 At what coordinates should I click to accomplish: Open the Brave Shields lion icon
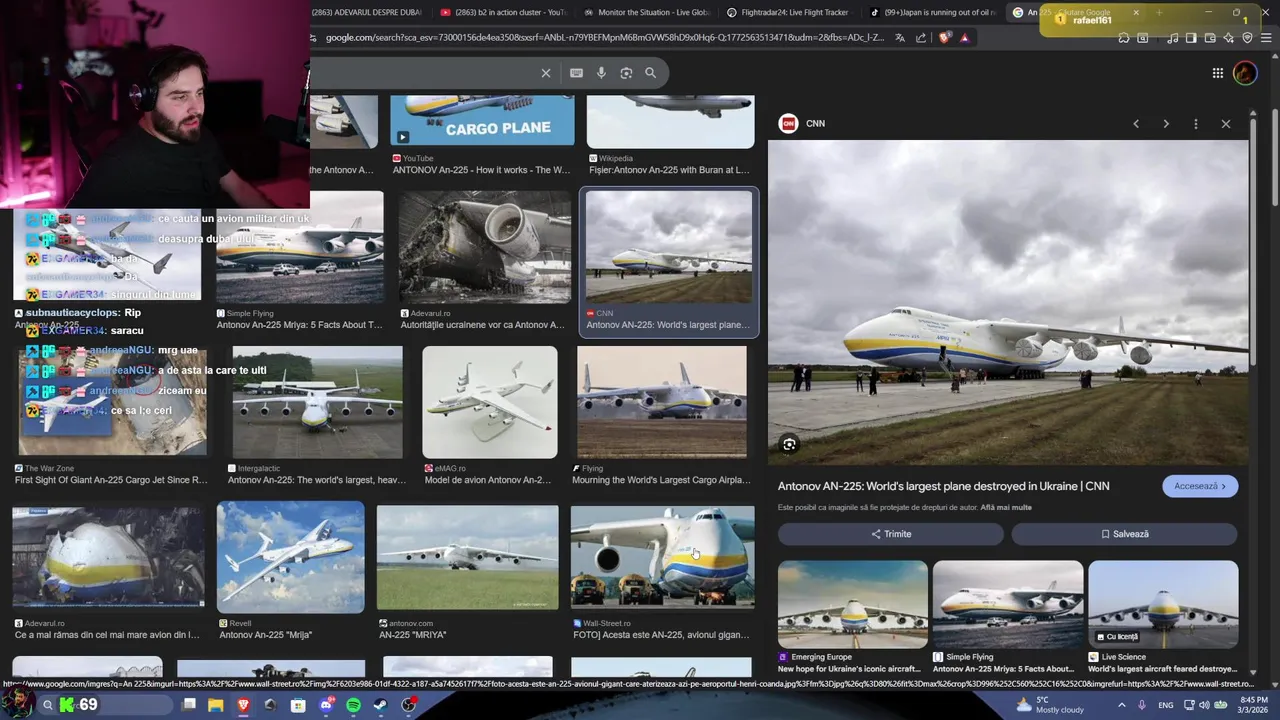[945, 38]
